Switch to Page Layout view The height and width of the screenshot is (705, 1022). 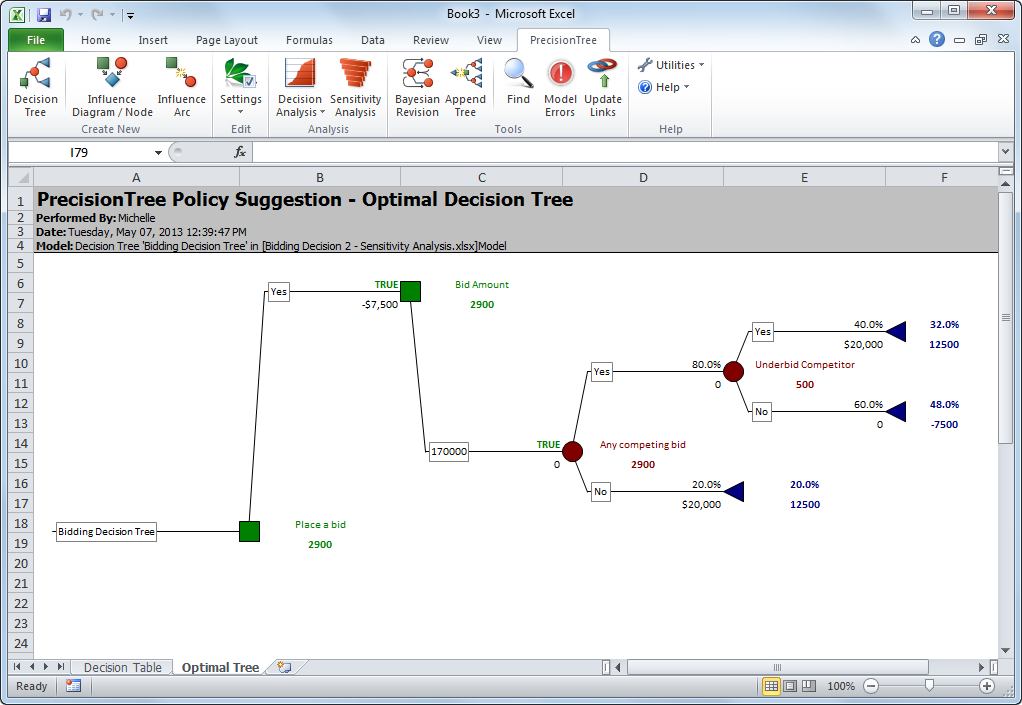(x=790, y=685)
